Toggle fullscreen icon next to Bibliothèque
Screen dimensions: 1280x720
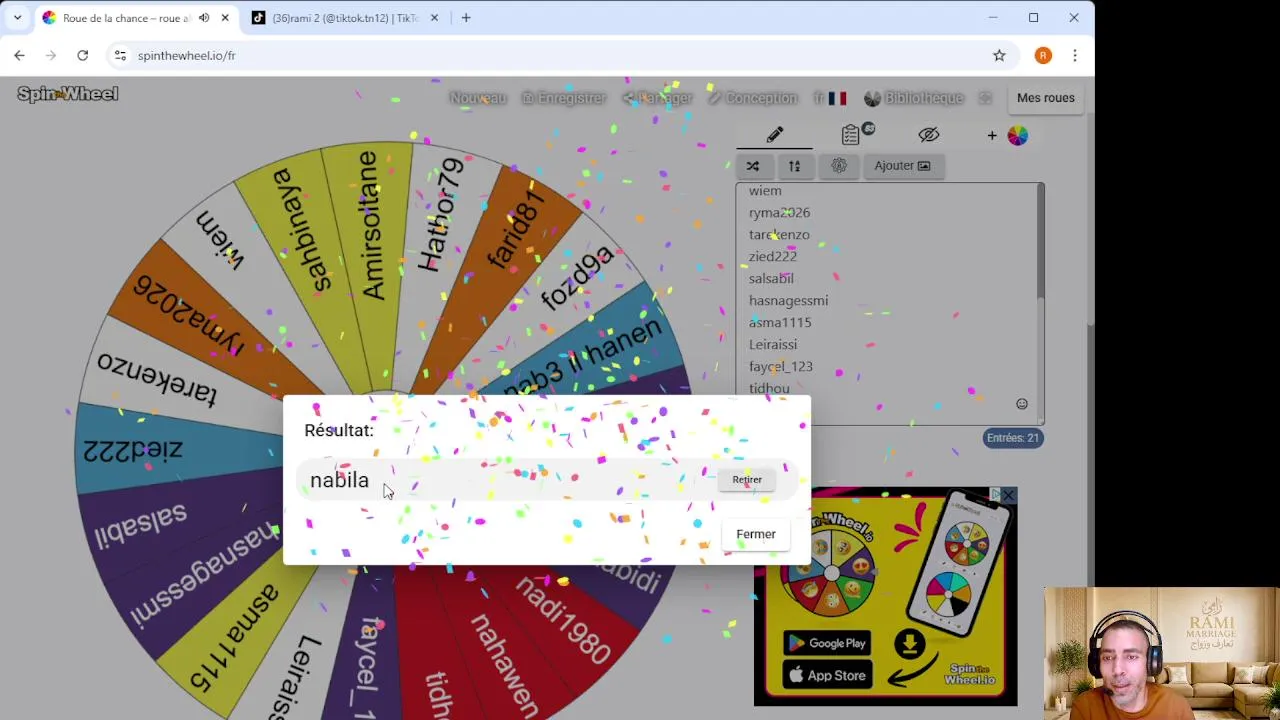click(x=985, y=98)
